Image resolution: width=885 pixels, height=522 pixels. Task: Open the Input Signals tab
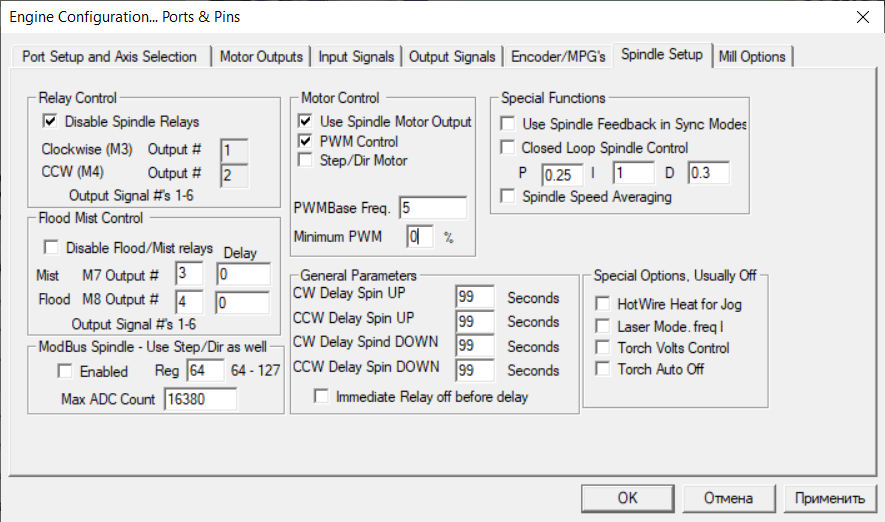tap(356, 57)
